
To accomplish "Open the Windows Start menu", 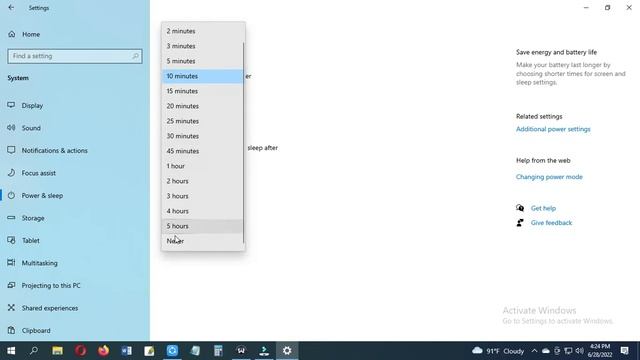I will (11, 351).
